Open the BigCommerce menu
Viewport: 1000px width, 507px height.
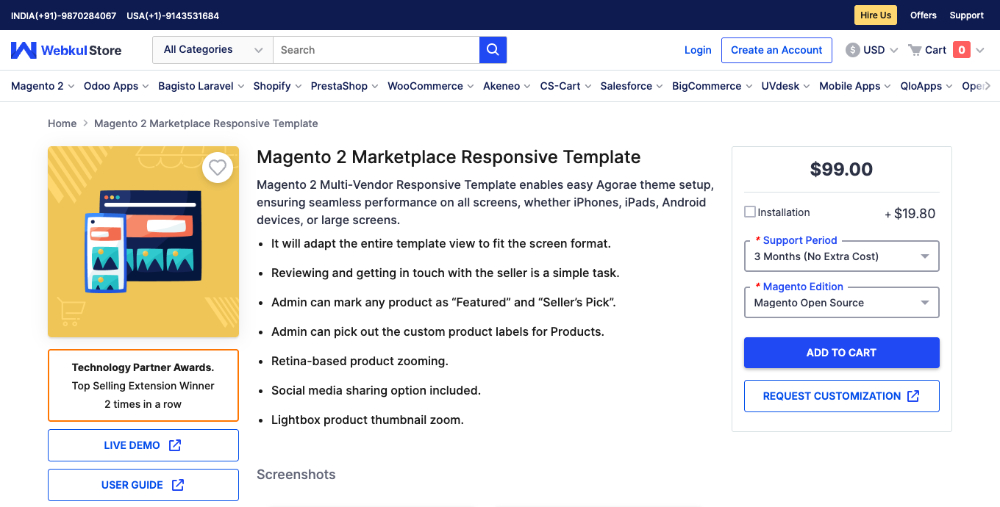[712, 86]
